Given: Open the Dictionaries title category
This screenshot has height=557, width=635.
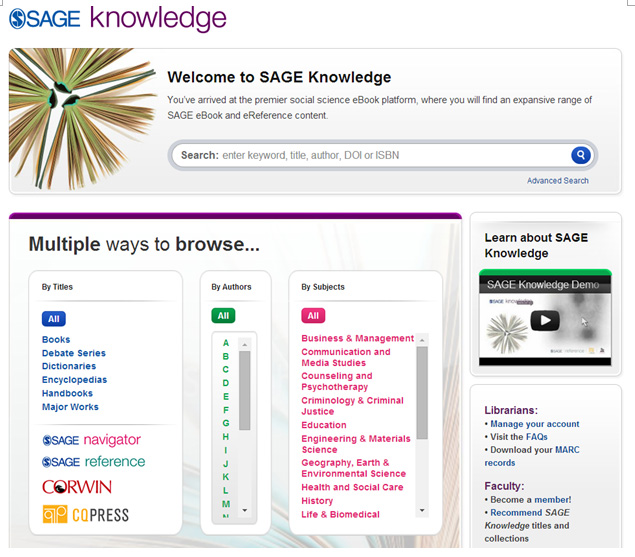Looking at the screenshot, I should tap(69, 366).
